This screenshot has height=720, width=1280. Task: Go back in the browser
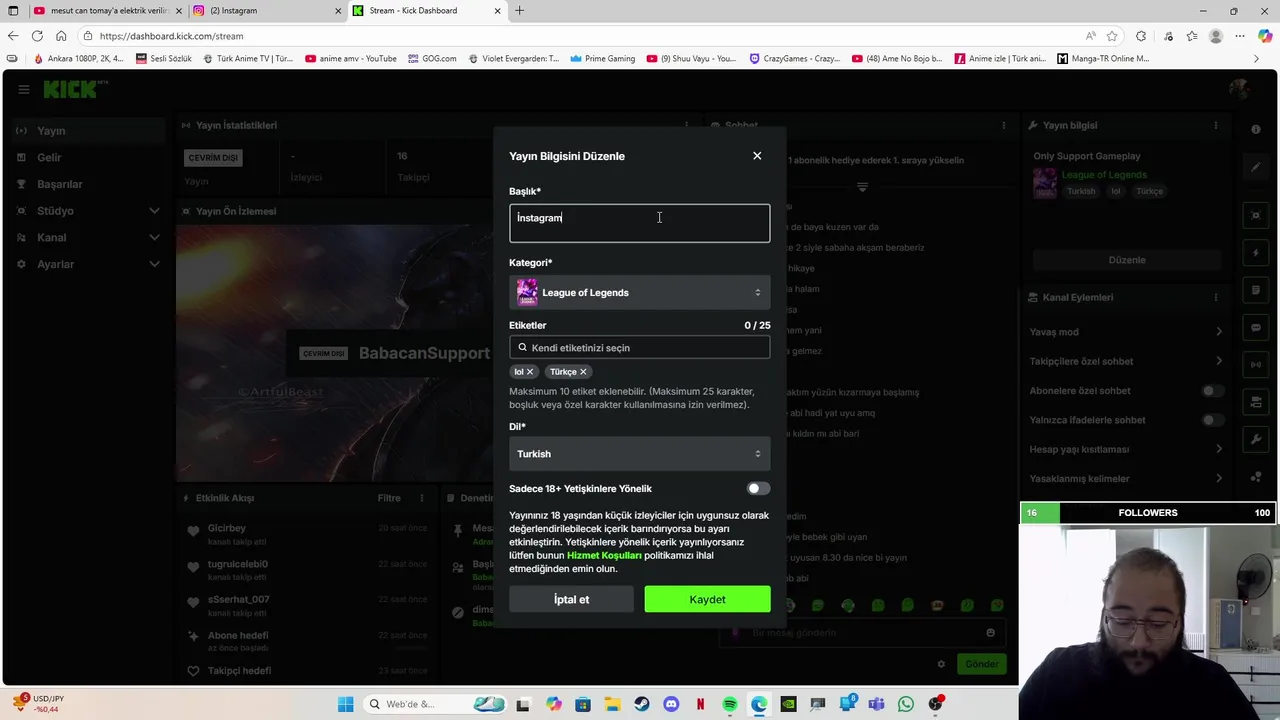tap(13, 36)
